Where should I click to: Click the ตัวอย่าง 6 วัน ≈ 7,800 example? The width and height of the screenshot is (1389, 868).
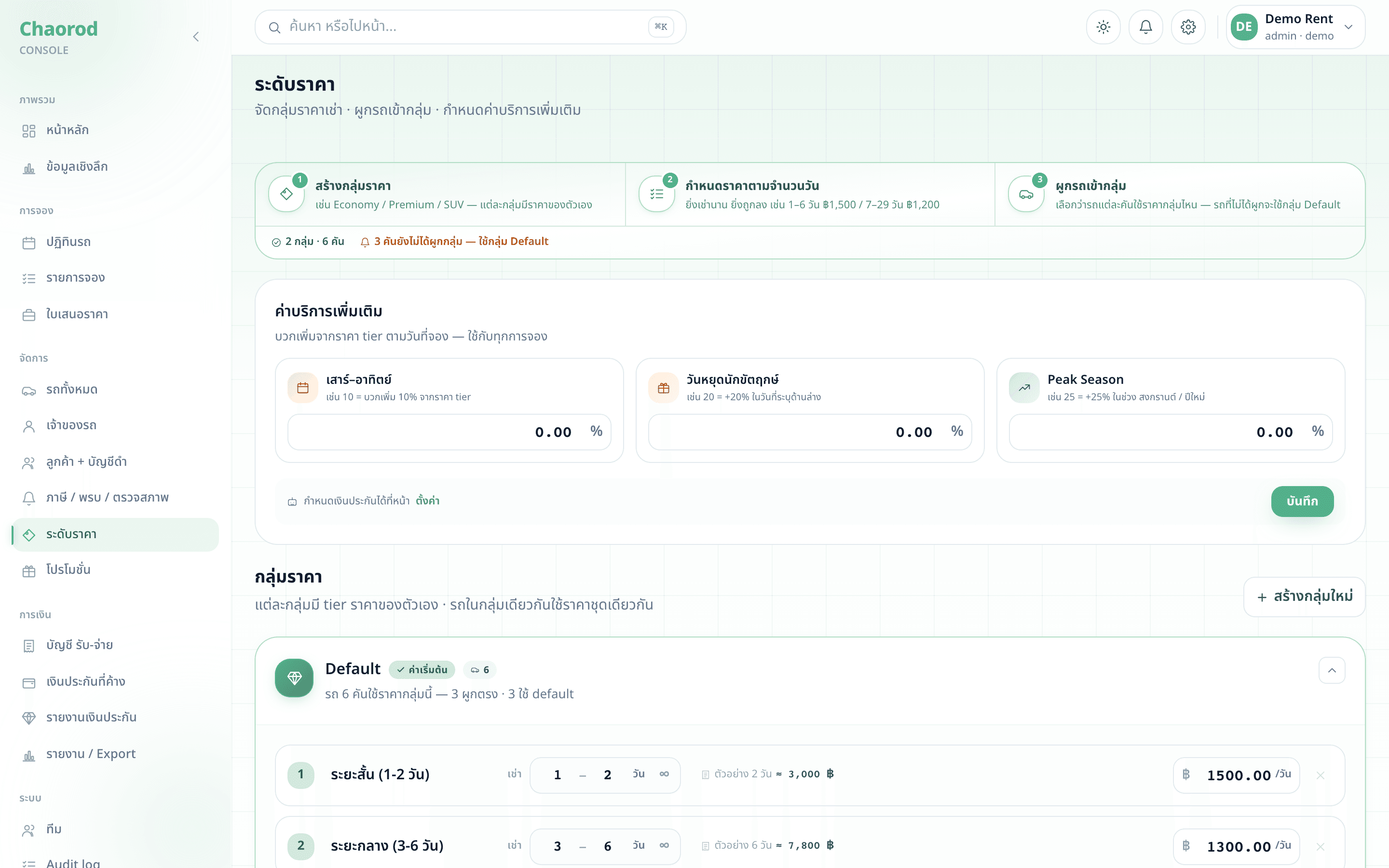(x=768, y=846)
